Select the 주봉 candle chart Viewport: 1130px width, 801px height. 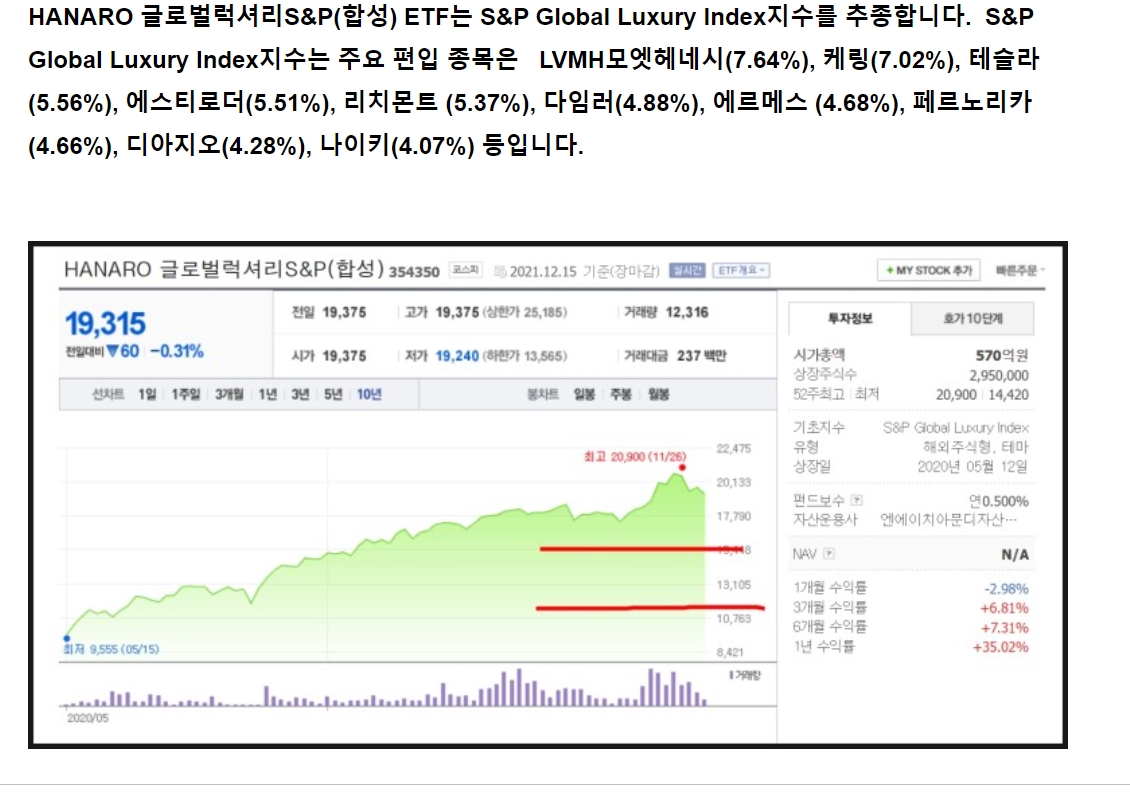coord(620,394)
